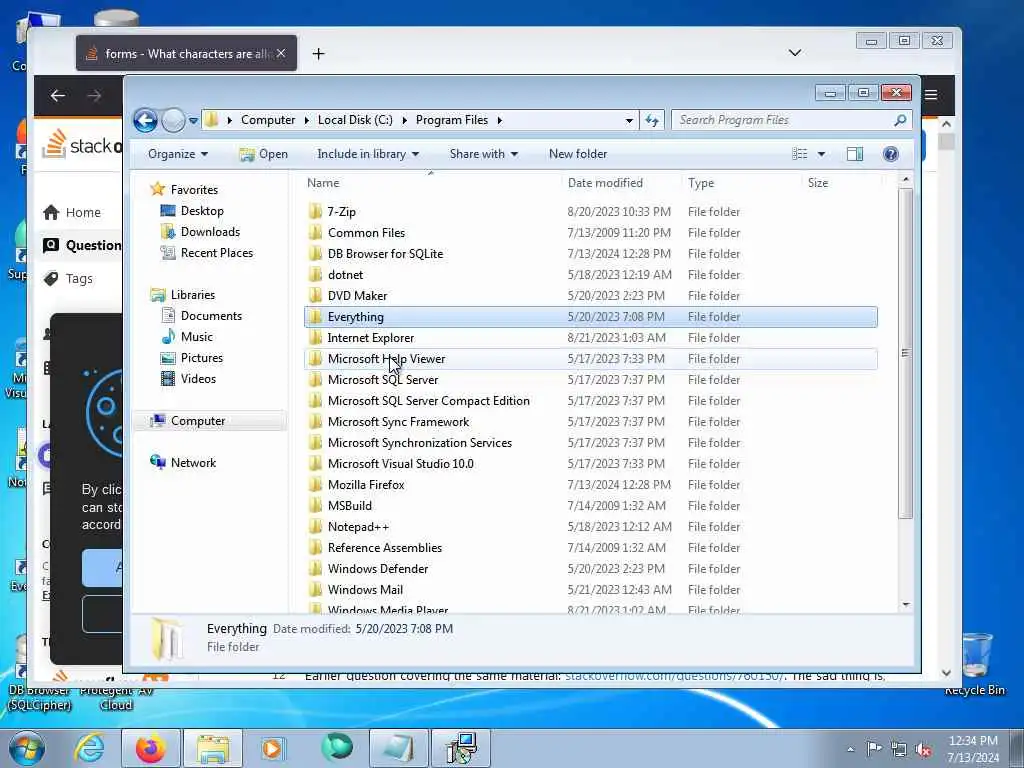1024x768 pixels.
Task: Select the Pictures library
Action: pyautogui.click(x=201, y=358)
